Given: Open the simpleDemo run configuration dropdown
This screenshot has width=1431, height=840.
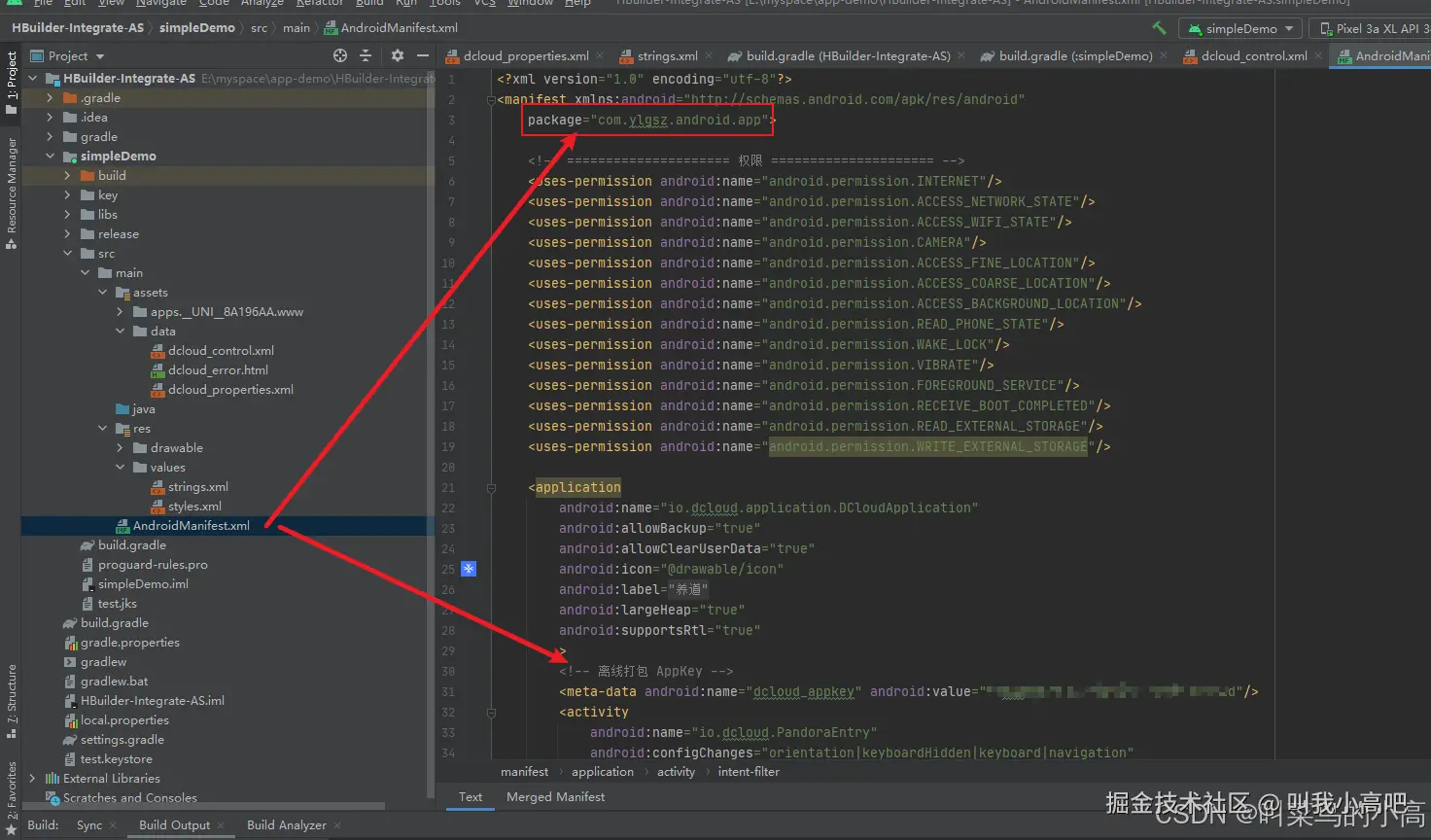Looking at the screenshot, I should (x=1239, y=29).
